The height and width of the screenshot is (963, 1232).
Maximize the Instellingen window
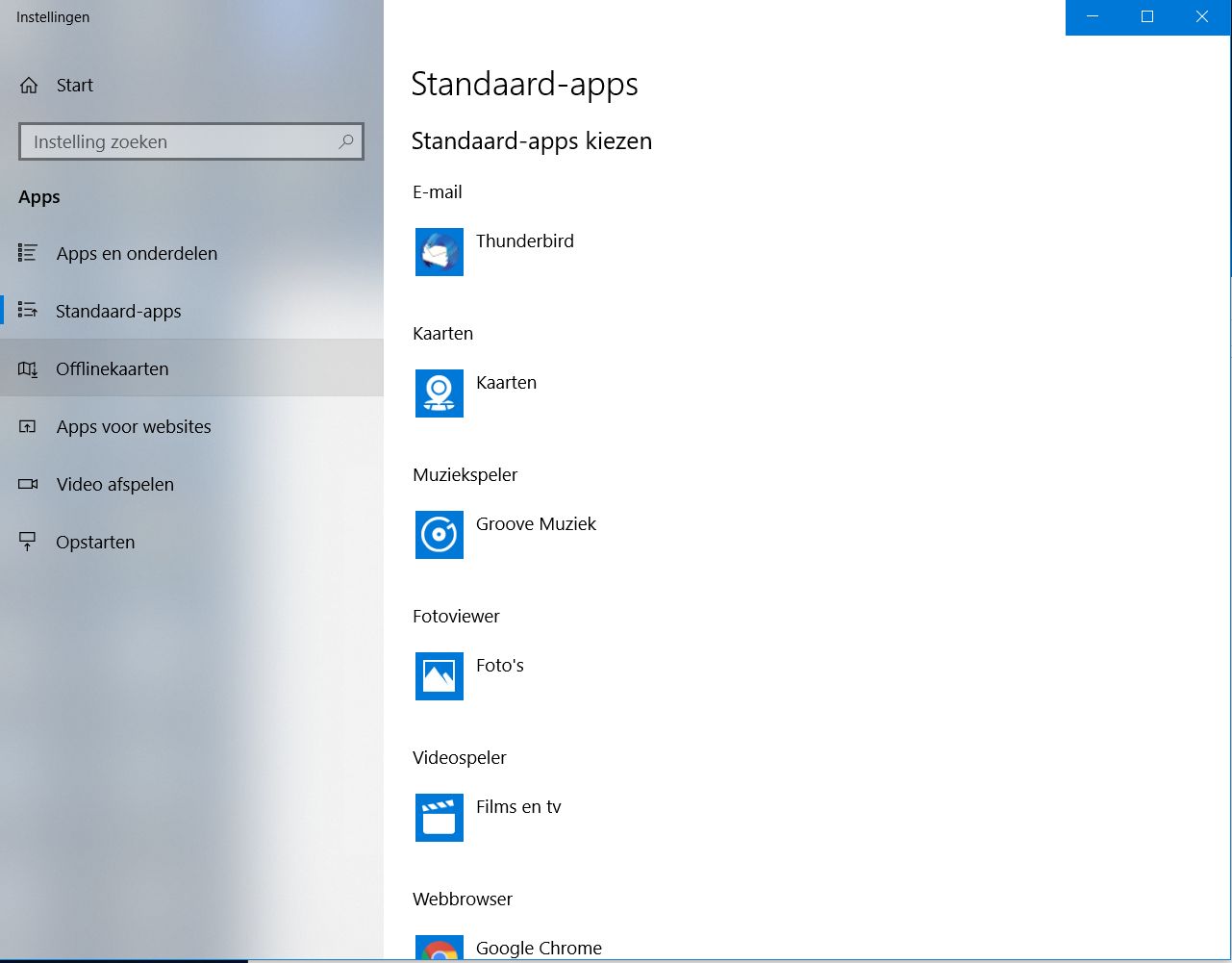pos(1147,17)
